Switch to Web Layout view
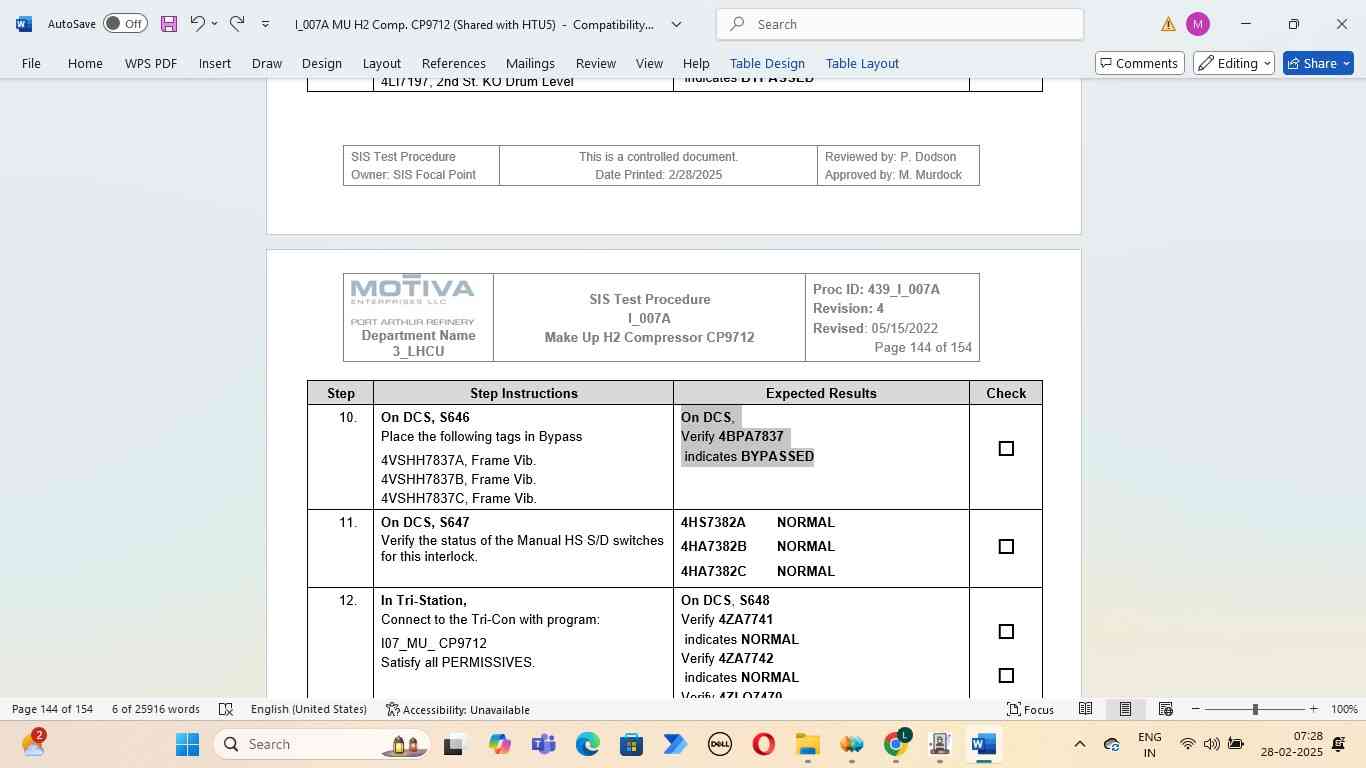Image resolution: width=1366 pixels, height=768 pixels. (x=1165, y=709)
